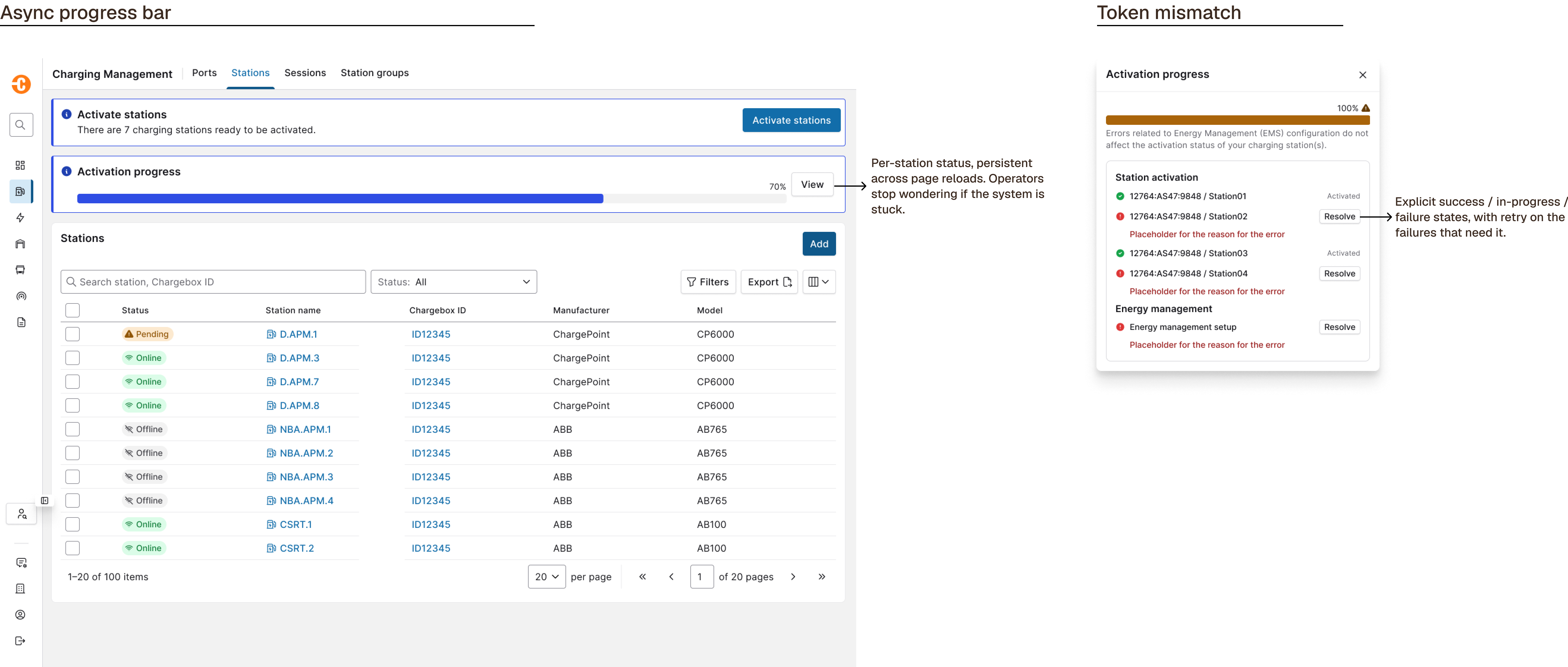Collapse the sidebar panel toggle icon

(x=44, y=501)
